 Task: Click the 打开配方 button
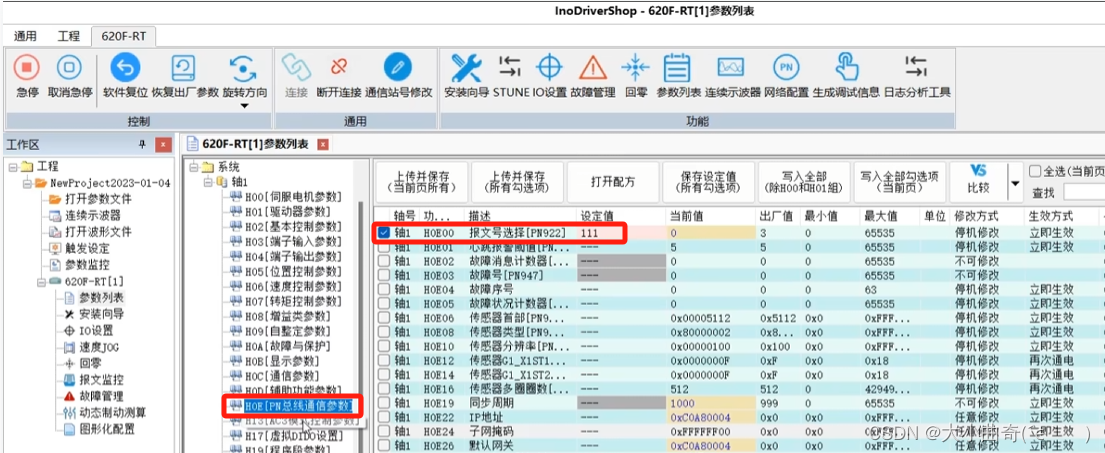click(612, 182)
